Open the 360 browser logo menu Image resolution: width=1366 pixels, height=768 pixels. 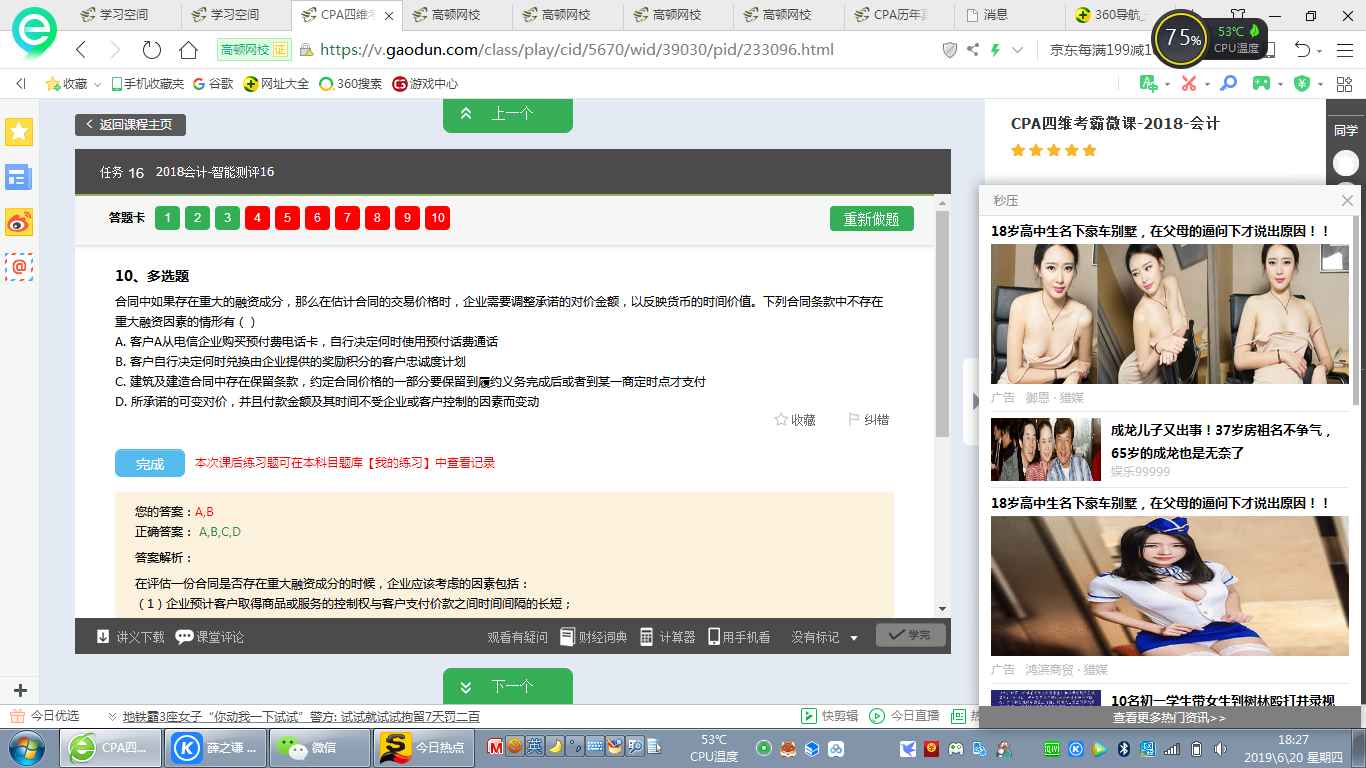[34, 34]
